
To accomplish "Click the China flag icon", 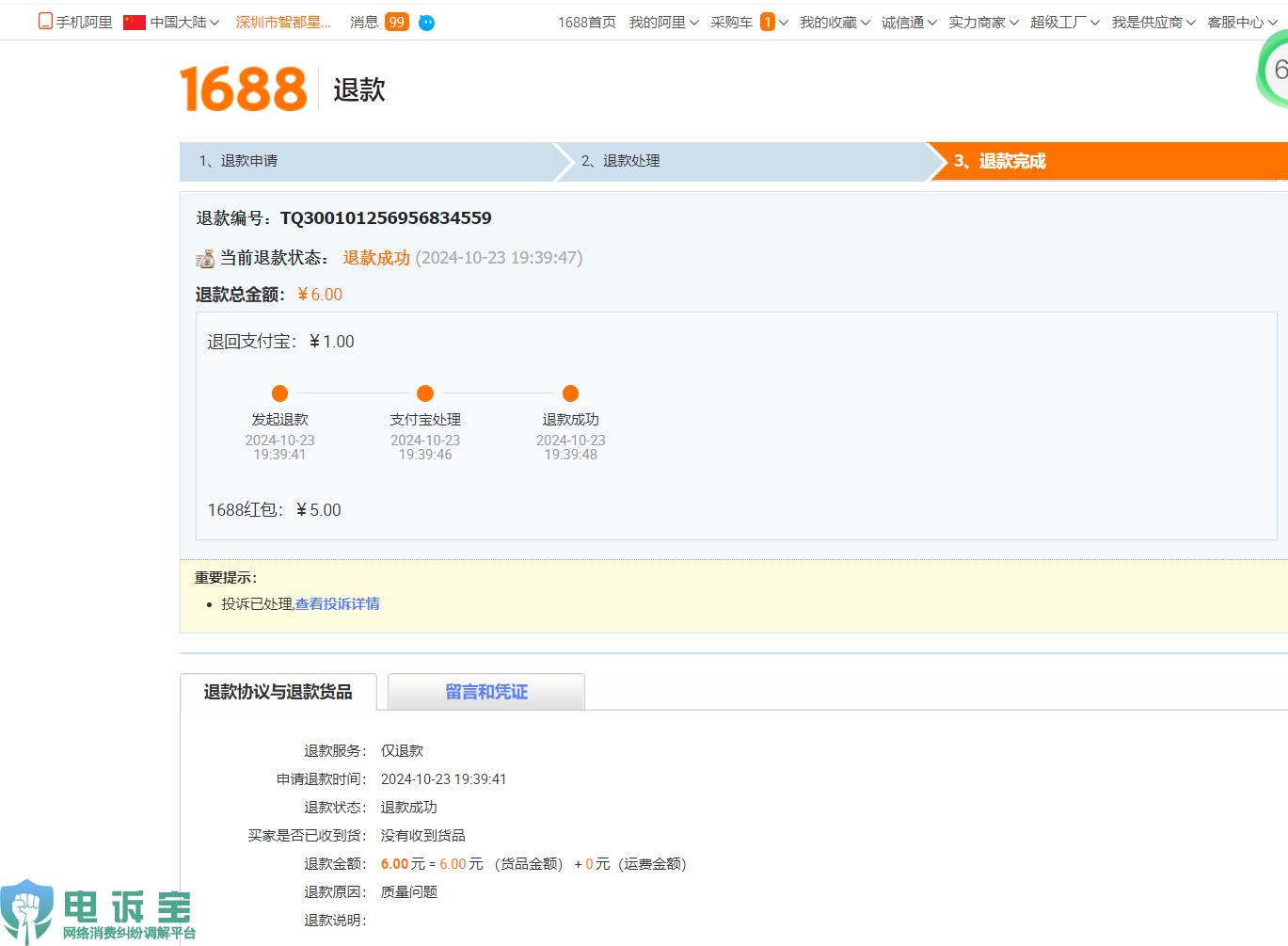I will [135, 23].
